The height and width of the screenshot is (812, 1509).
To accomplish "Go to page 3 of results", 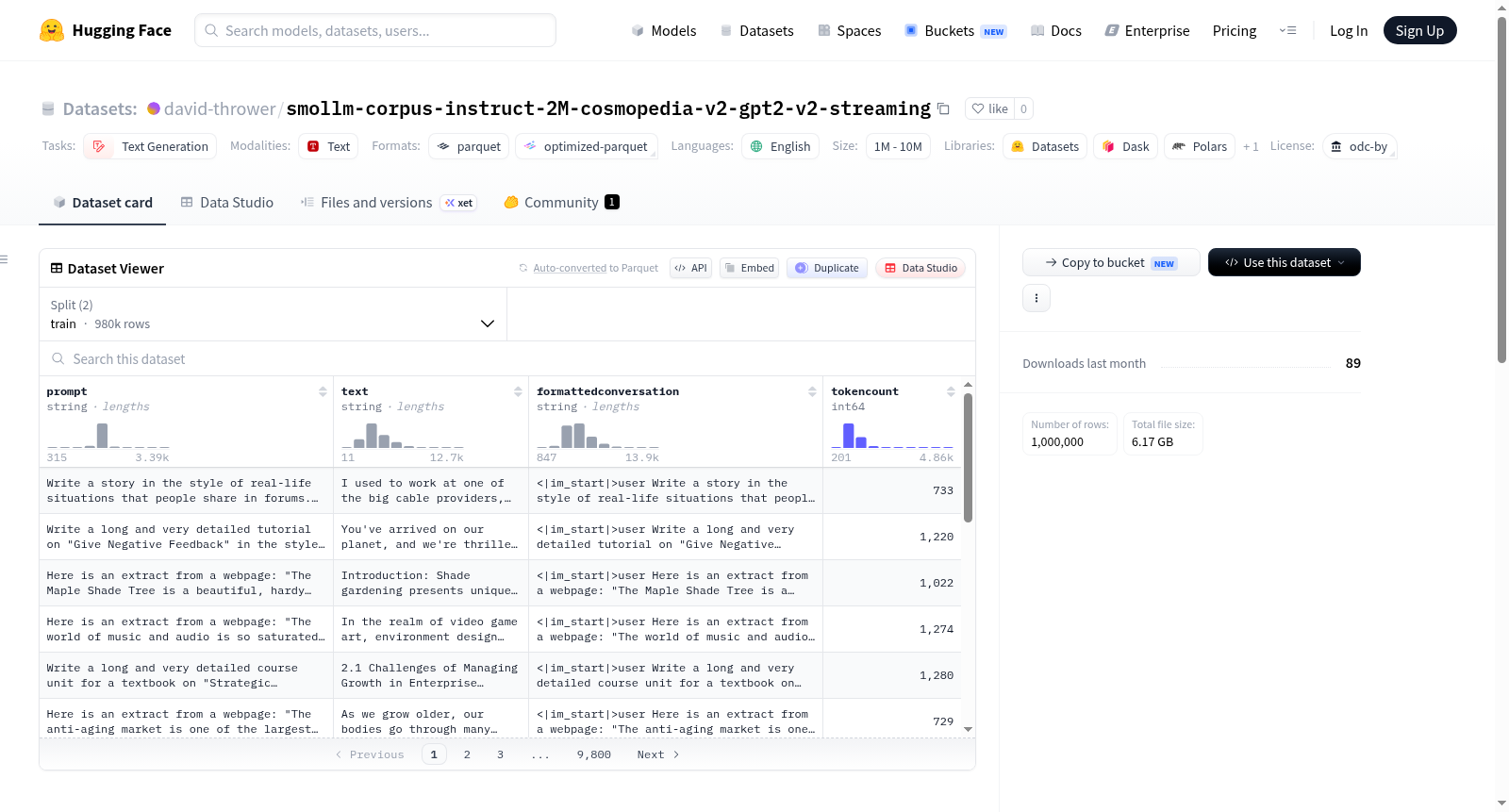I will (500, 754).
